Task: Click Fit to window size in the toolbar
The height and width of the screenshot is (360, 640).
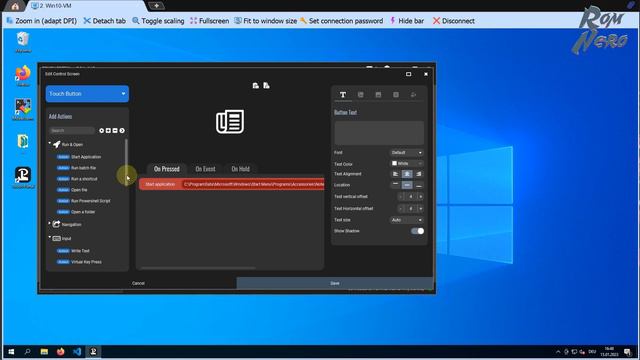Action: click(266, 21)
